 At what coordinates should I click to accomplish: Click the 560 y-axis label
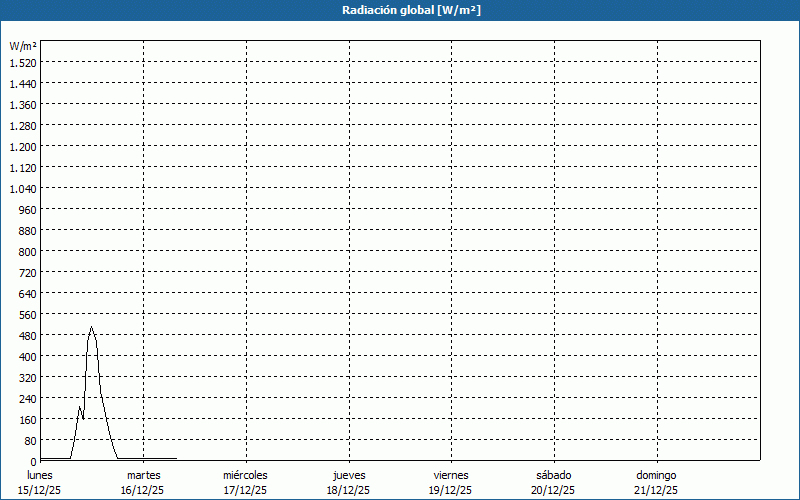pyautogui.click(x=28, y=315)
